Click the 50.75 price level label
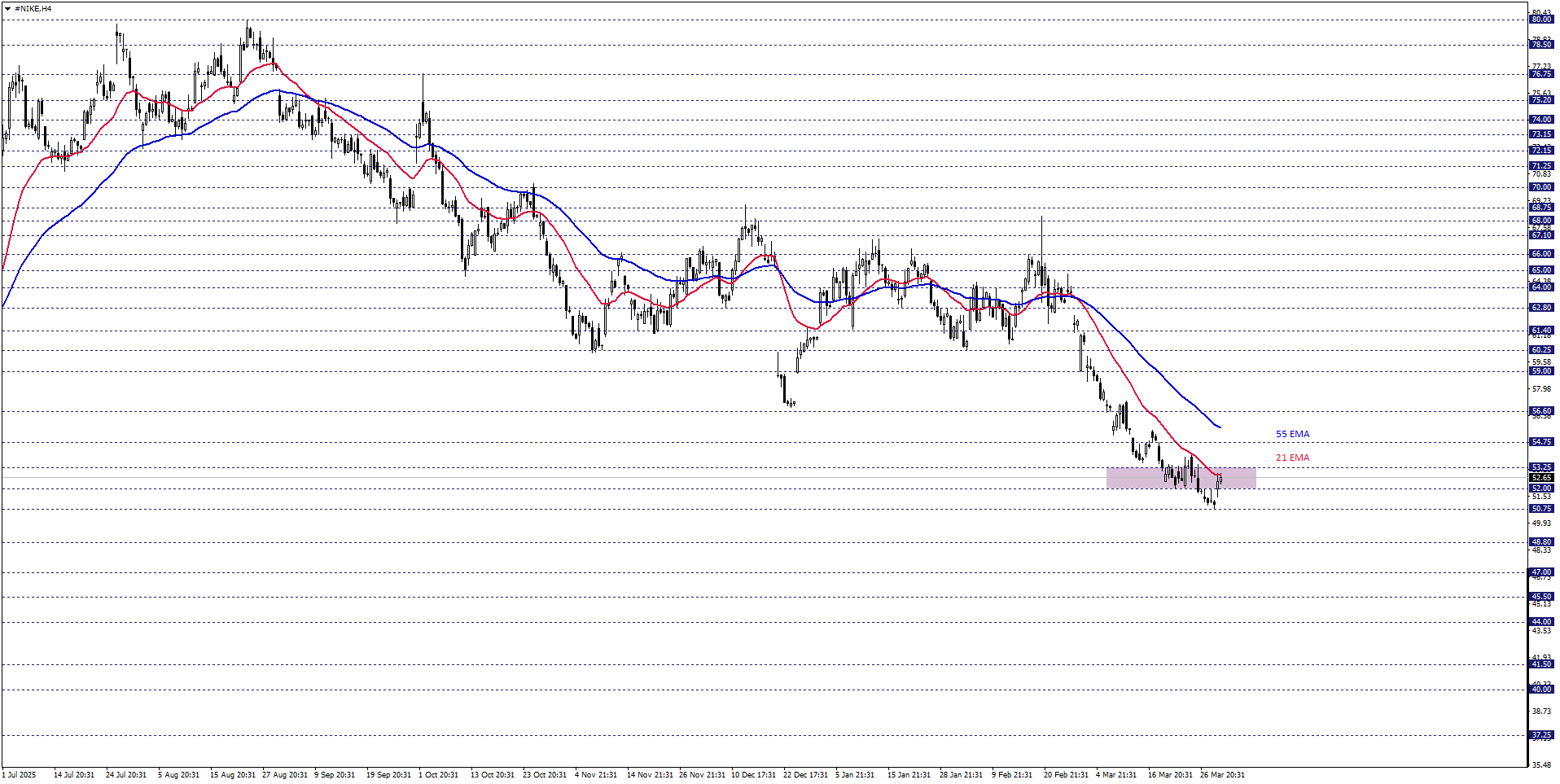1560x784 pixels. [x=1541, y=509]
